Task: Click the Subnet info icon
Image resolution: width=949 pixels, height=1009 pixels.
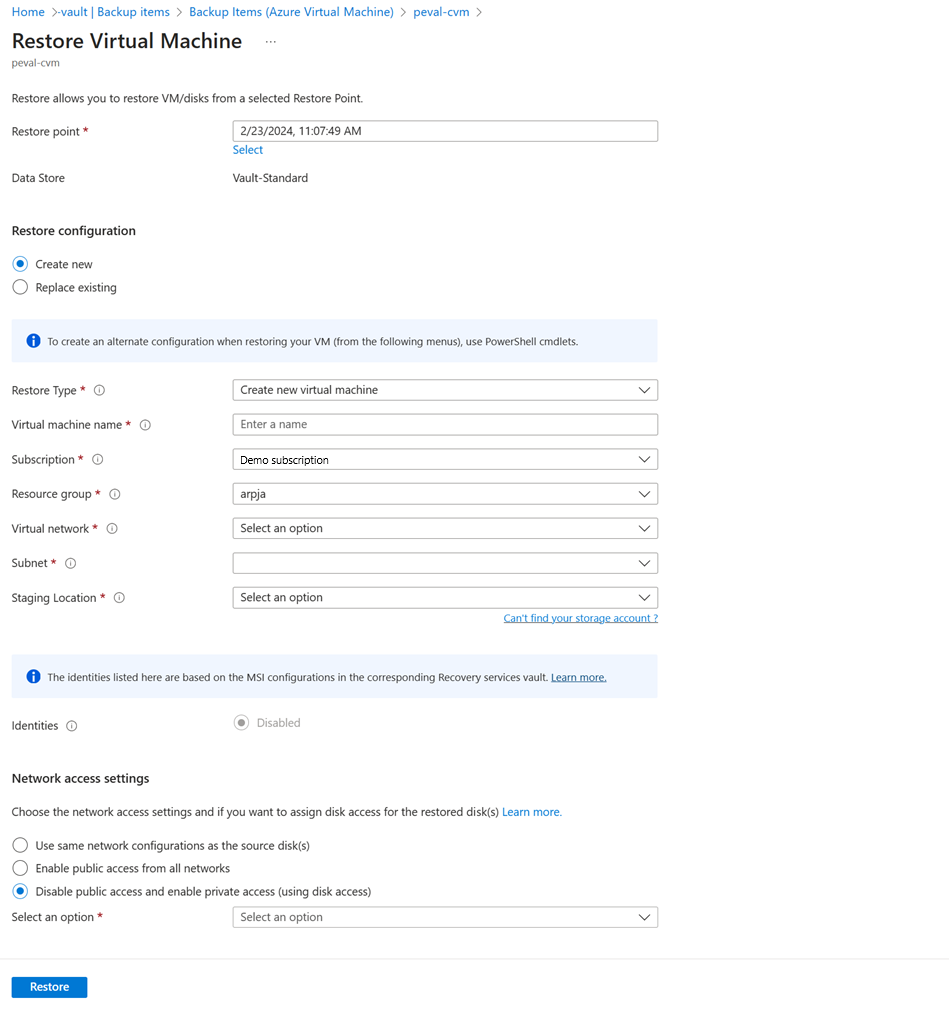Action: (71, 563)
